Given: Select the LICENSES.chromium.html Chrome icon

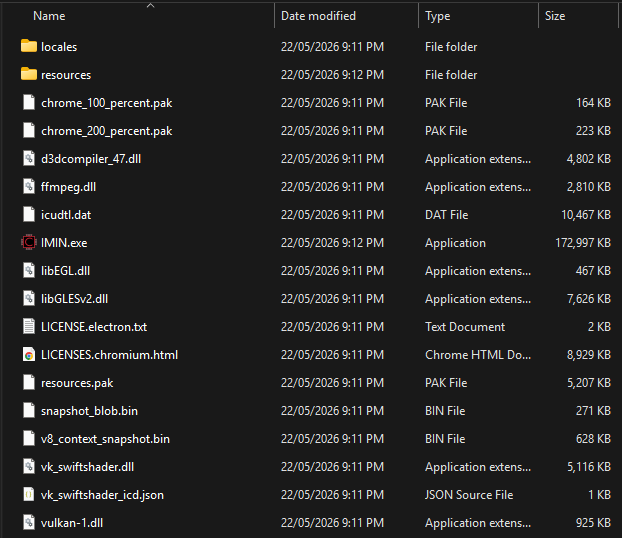Looking at the screenshot, I should (x=29, y=354).
